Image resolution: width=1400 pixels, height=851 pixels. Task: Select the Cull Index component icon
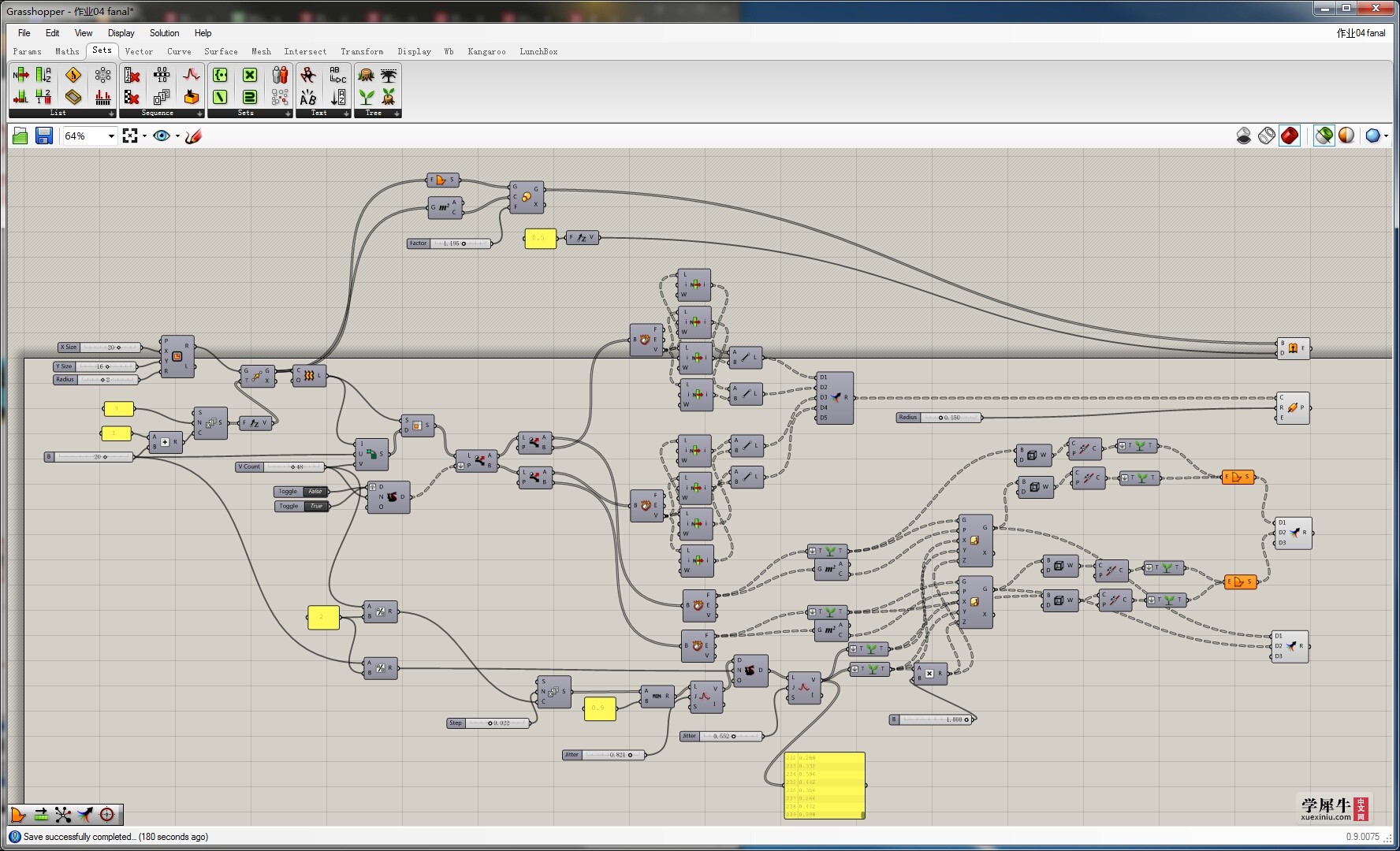[132, 75]
